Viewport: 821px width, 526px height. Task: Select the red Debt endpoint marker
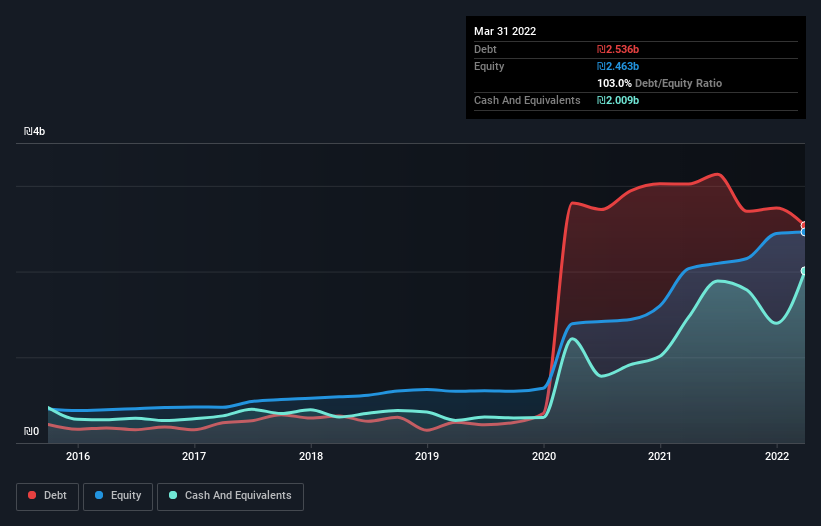click(804, 226)
